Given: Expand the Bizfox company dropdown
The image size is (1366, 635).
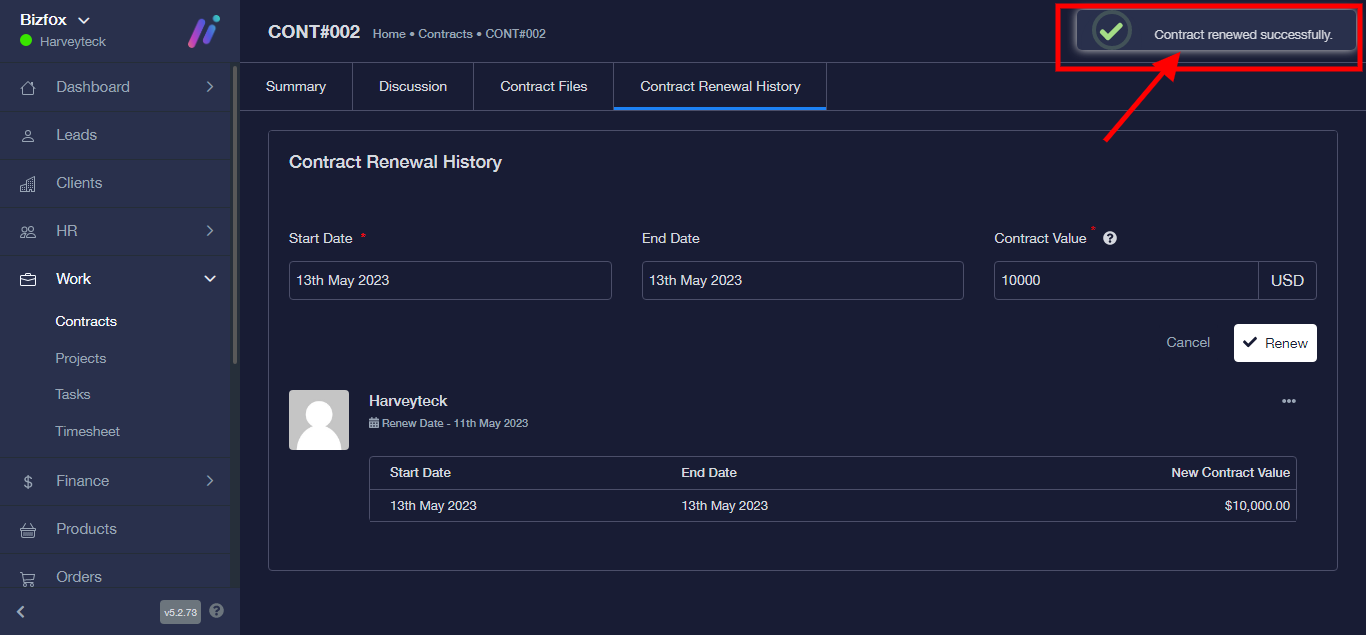Looking at the screenshot, I should 84,20.
